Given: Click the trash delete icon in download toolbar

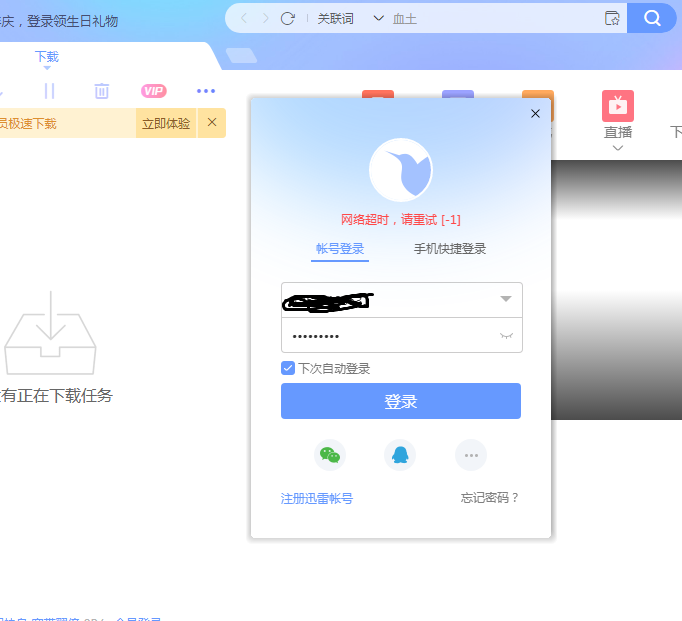Looking at the screenshot, I should coord(101,91).
